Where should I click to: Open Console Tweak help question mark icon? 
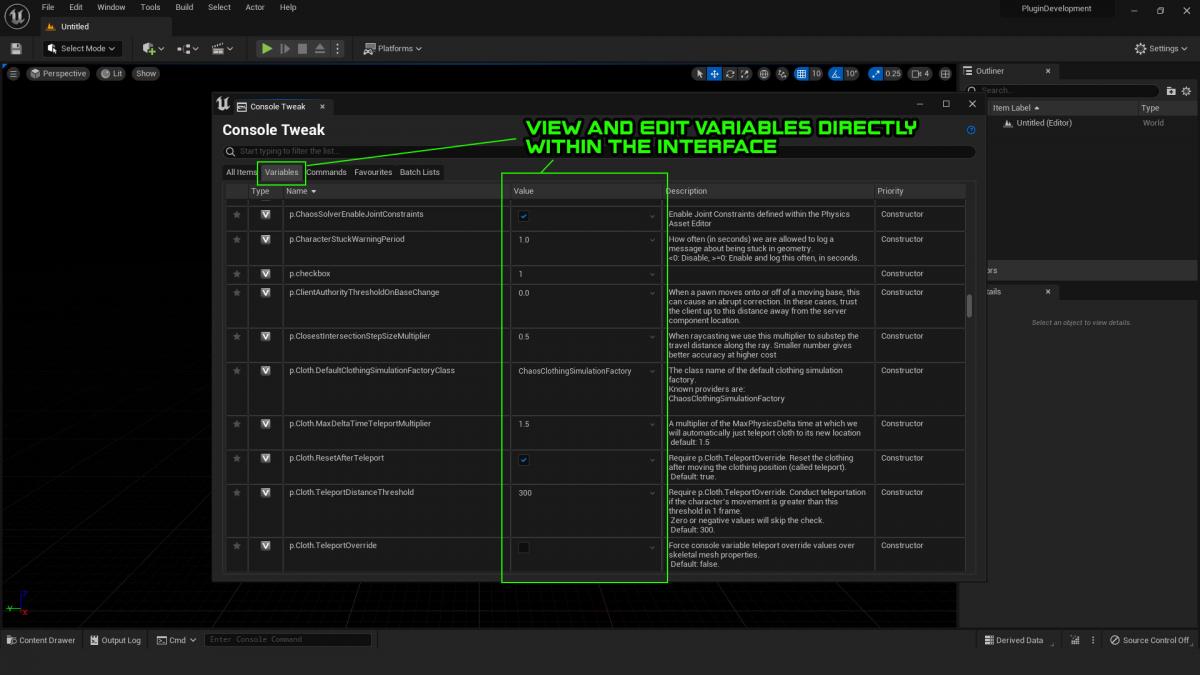coord(970,130)
